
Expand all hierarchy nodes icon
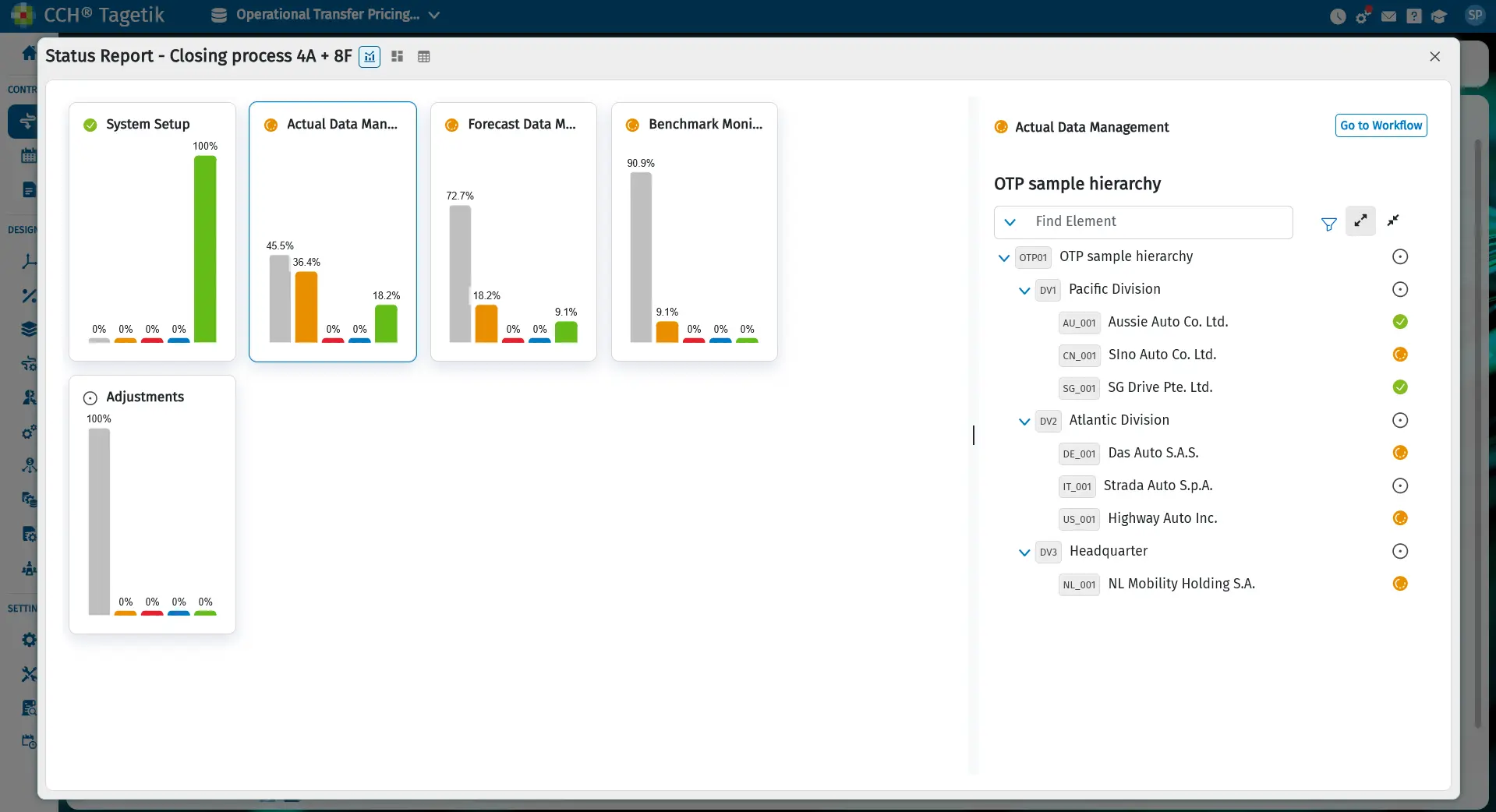(1360, 221)
